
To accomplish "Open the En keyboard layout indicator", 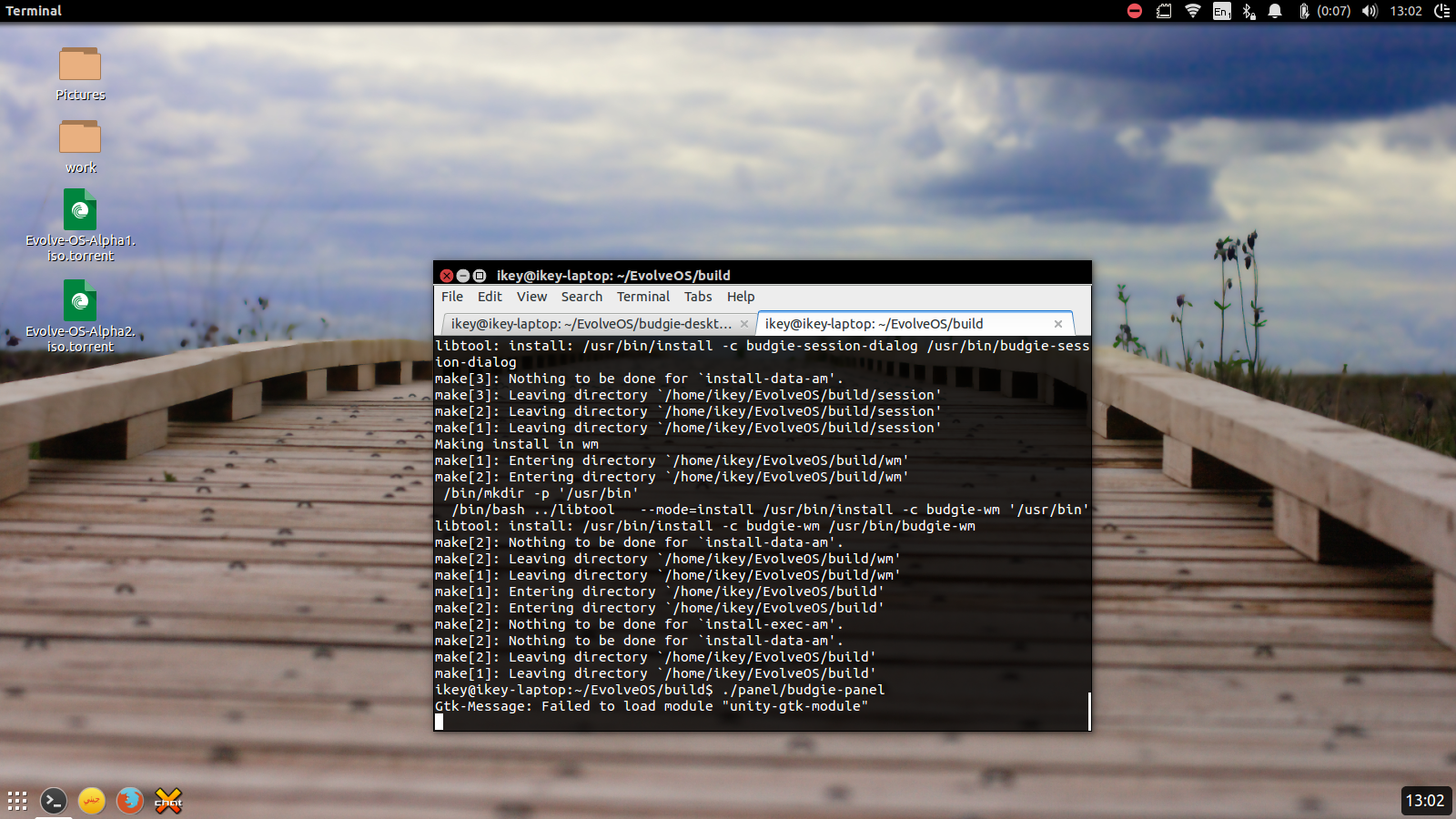I will 1222,11.
